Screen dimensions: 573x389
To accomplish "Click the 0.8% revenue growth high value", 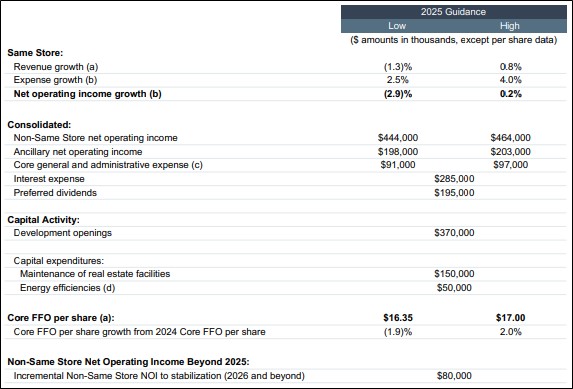I will point(511,67).
